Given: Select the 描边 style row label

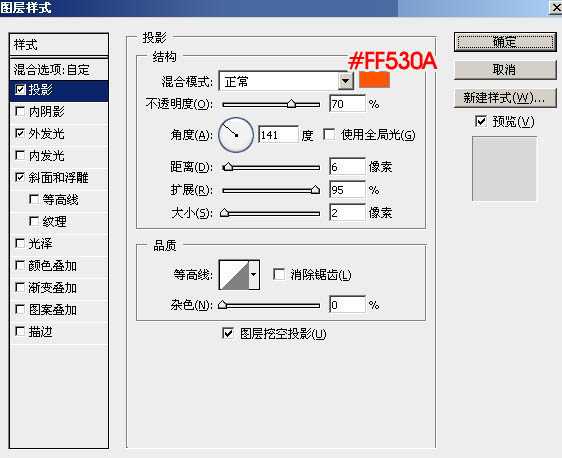Looking at the screenshot, I should point(41,331).
